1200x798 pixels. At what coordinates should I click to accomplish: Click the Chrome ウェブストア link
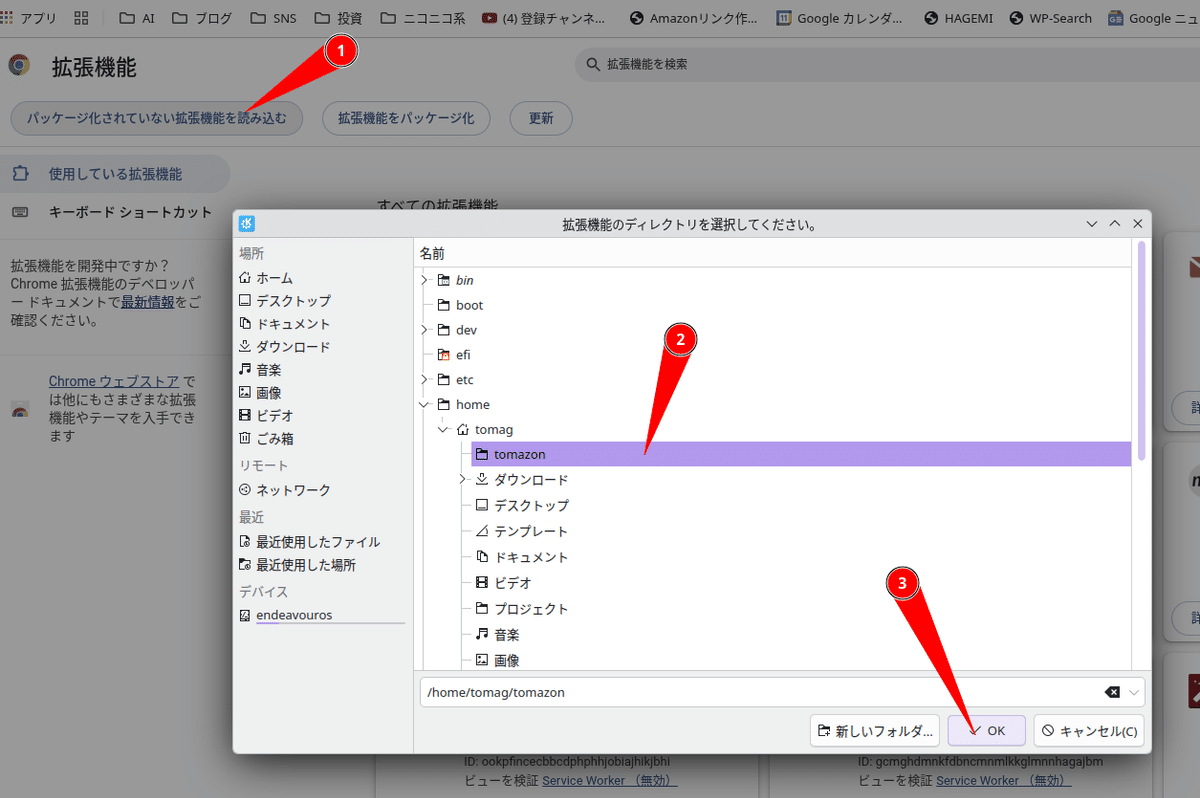pyautogui.click(x=113, y=381)
